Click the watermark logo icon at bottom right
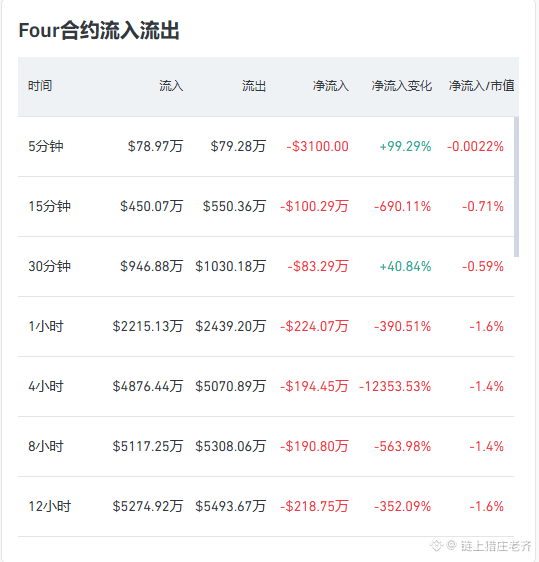Screen dimensions: 539x562 [437, 546]
